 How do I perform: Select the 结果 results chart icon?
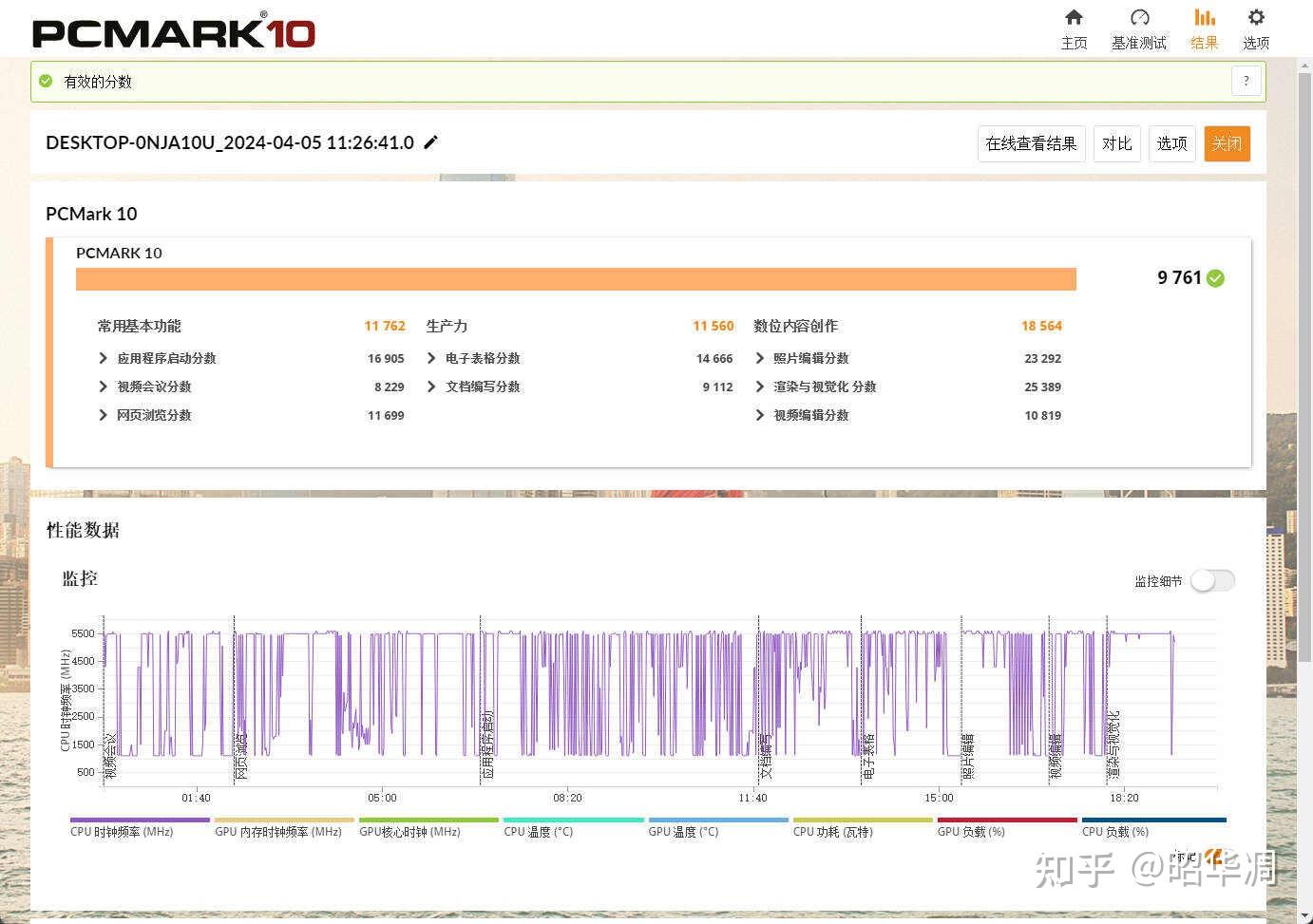[x=1205, y=17]
